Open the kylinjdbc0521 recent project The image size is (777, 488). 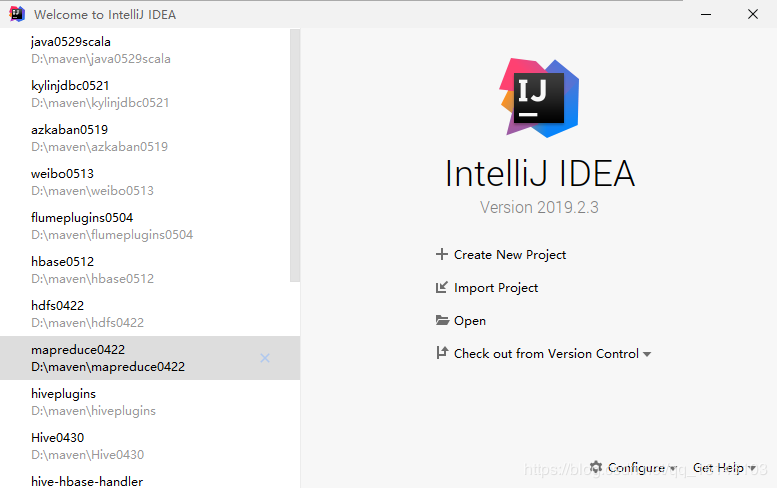point(100,94)
